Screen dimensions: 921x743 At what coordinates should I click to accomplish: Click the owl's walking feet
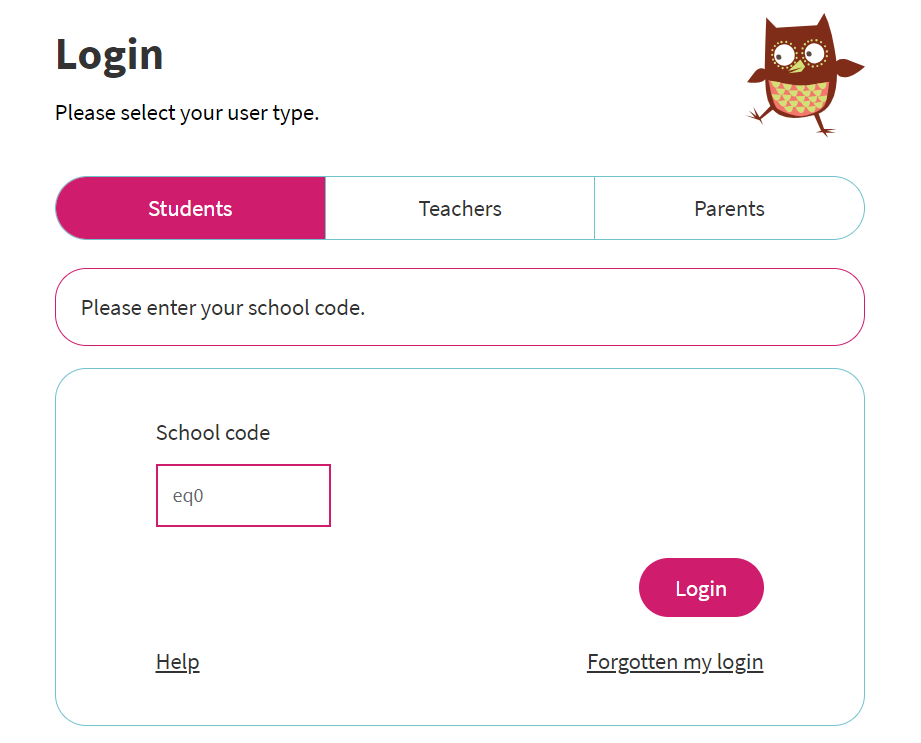(792, 122)
